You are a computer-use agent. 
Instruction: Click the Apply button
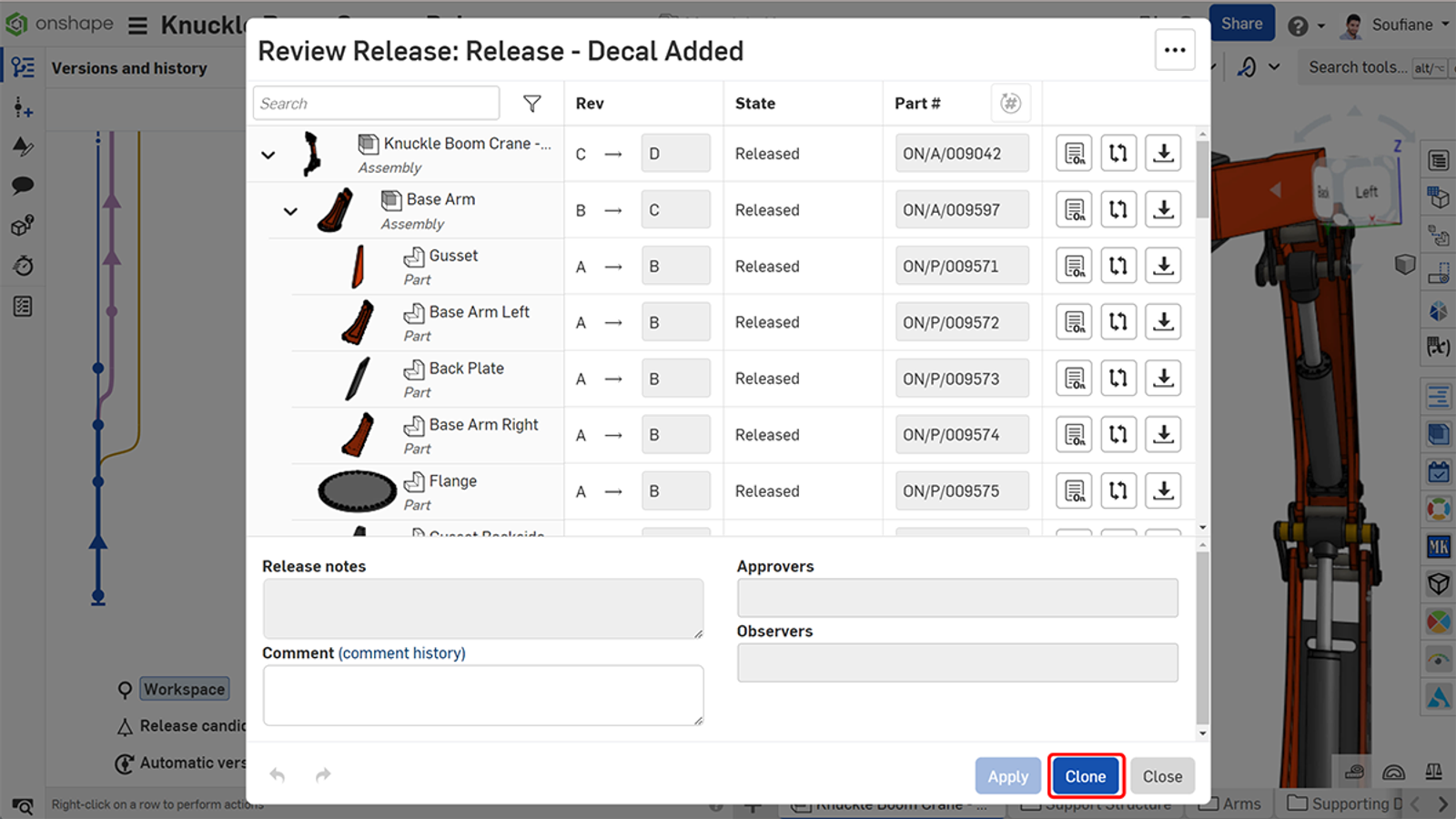click(x=1007, y=775)
